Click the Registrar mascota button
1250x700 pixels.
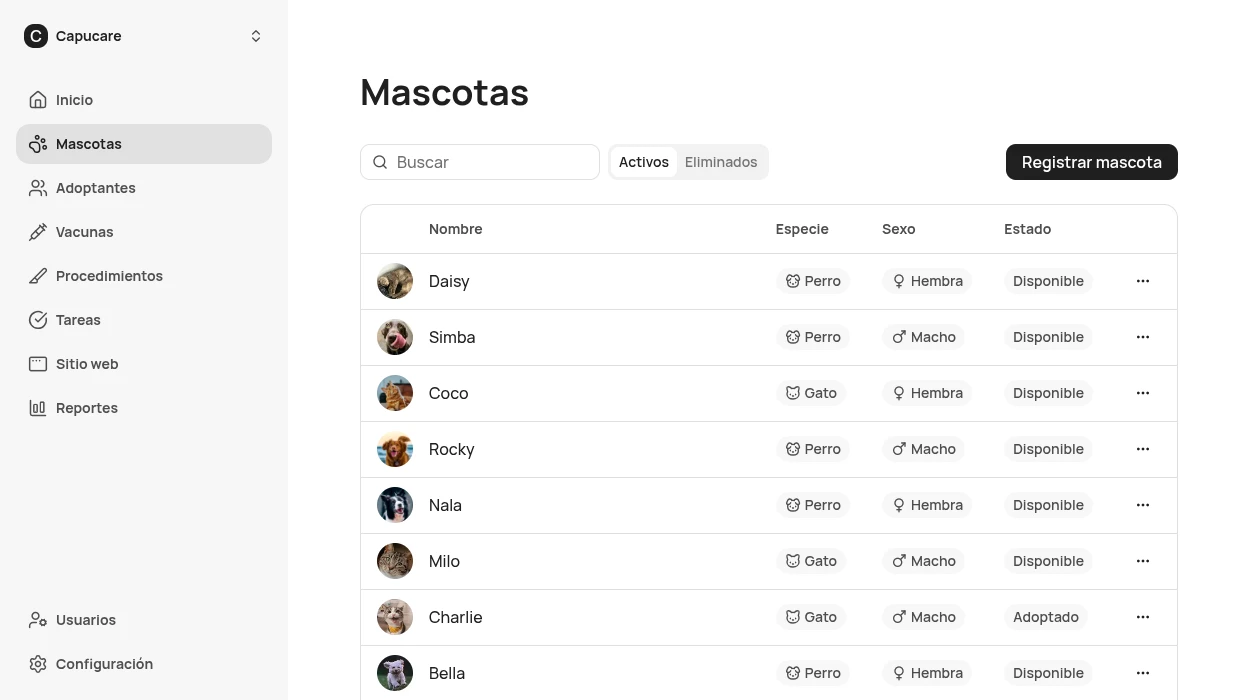point(1092,162)
